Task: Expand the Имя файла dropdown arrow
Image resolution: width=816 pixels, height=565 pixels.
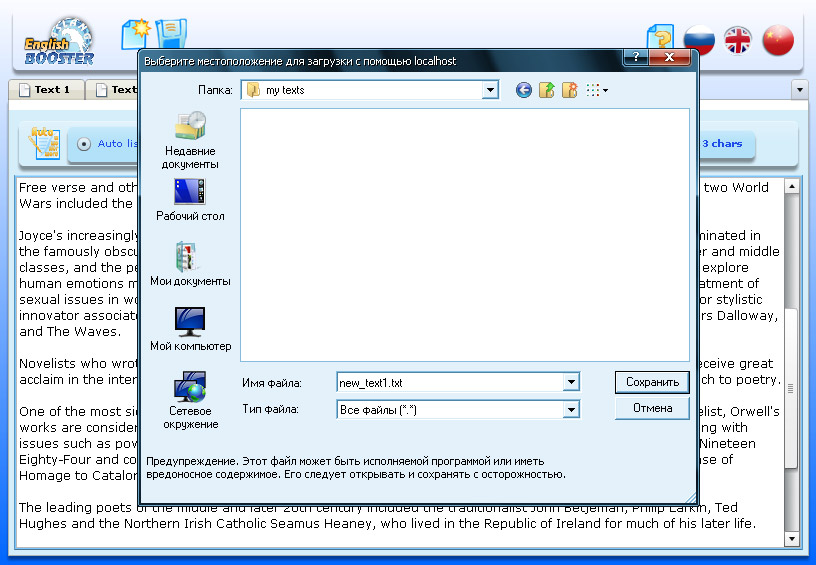Action: click(571, 382)
